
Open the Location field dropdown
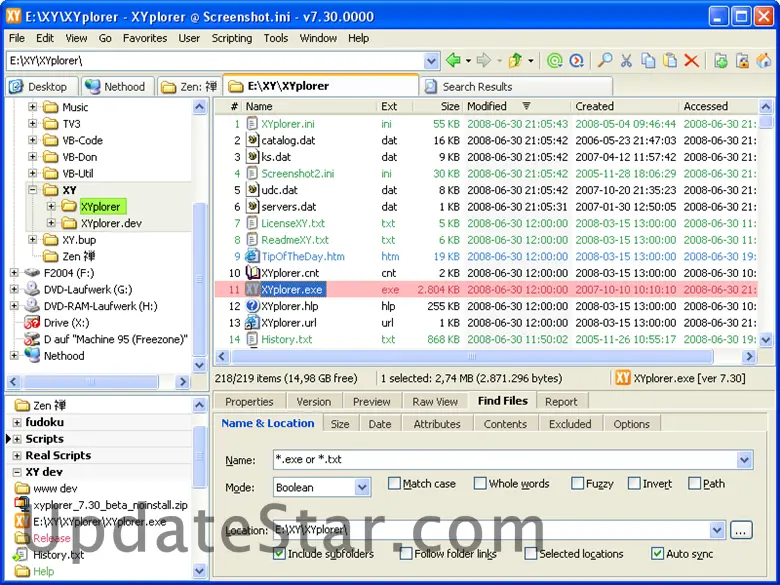click(x=717, y=530)
